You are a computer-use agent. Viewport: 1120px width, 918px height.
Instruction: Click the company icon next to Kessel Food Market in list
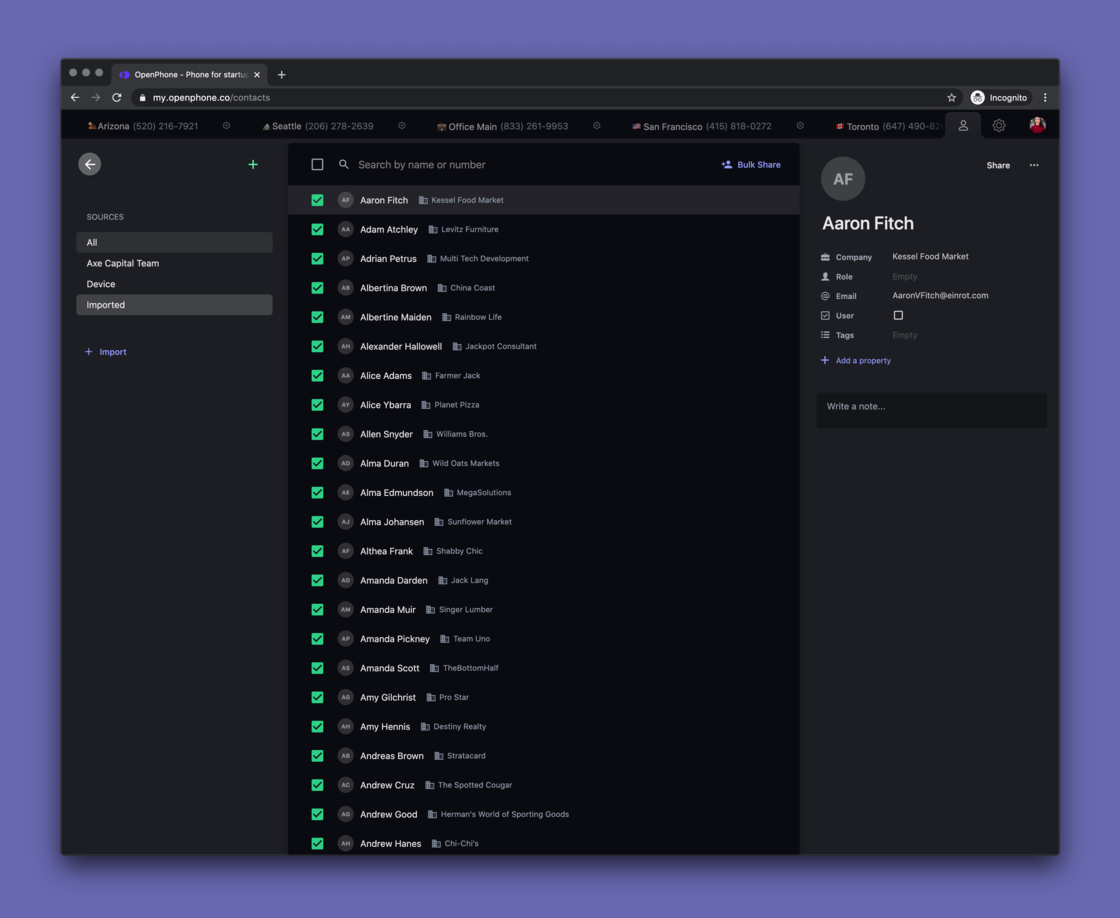click(423, 200)
